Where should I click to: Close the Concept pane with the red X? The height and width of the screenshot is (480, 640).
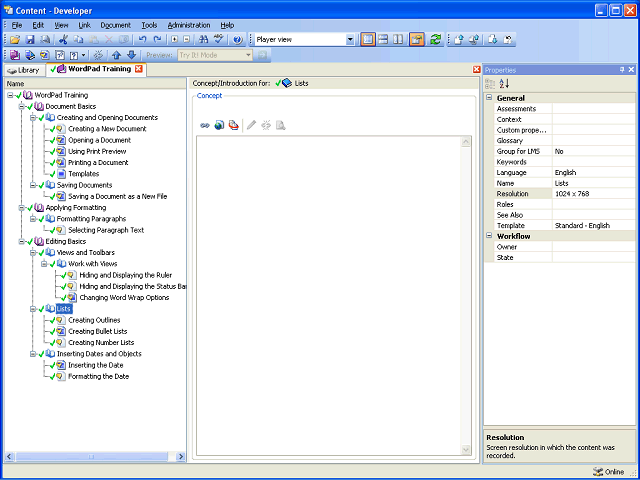point(476,69)
